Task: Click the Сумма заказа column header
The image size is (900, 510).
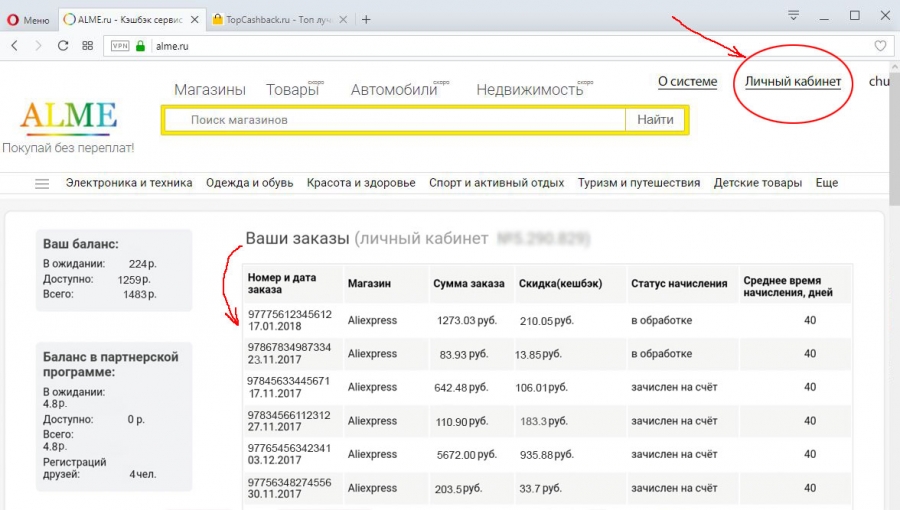Action: pyautogui.click(x=469, y=283)
